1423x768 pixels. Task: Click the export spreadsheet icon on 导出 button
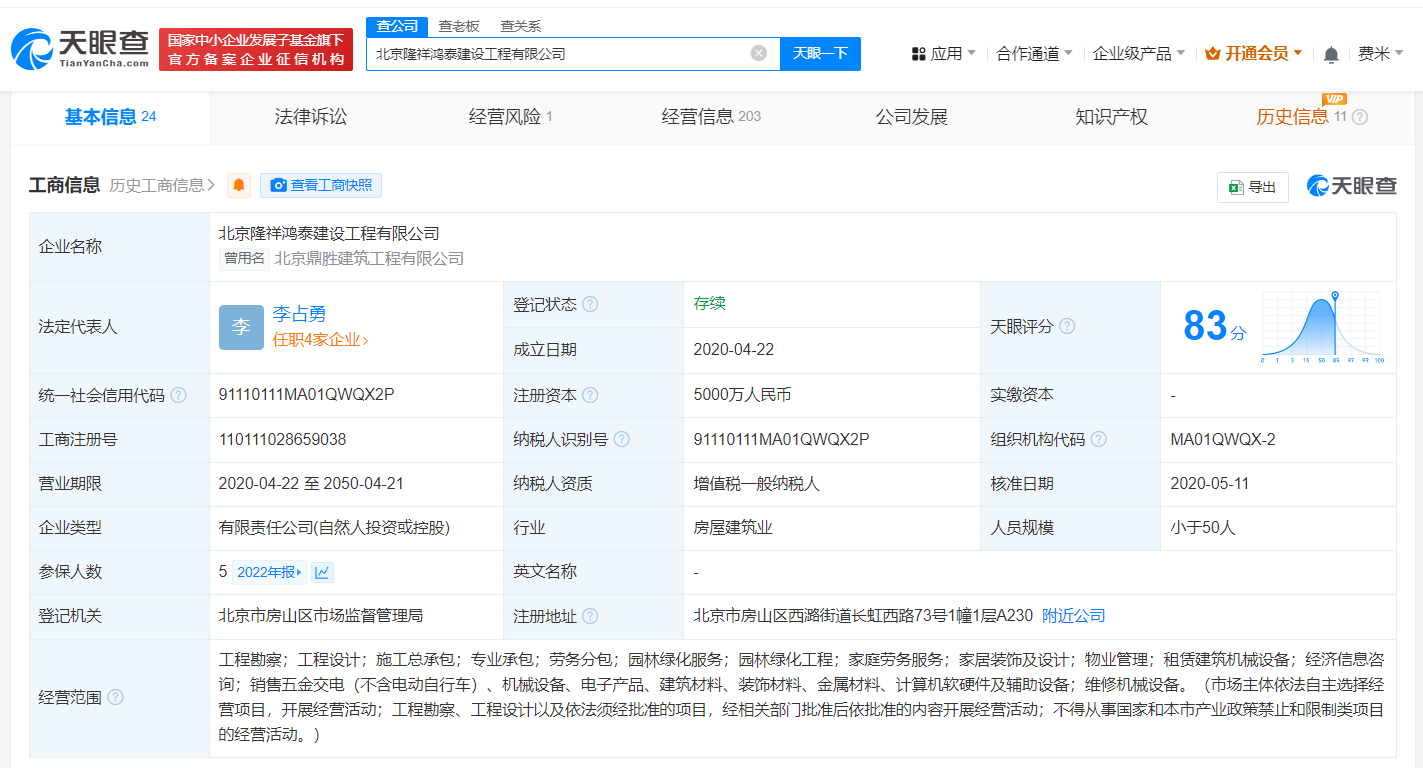[x=1237, y=187]
